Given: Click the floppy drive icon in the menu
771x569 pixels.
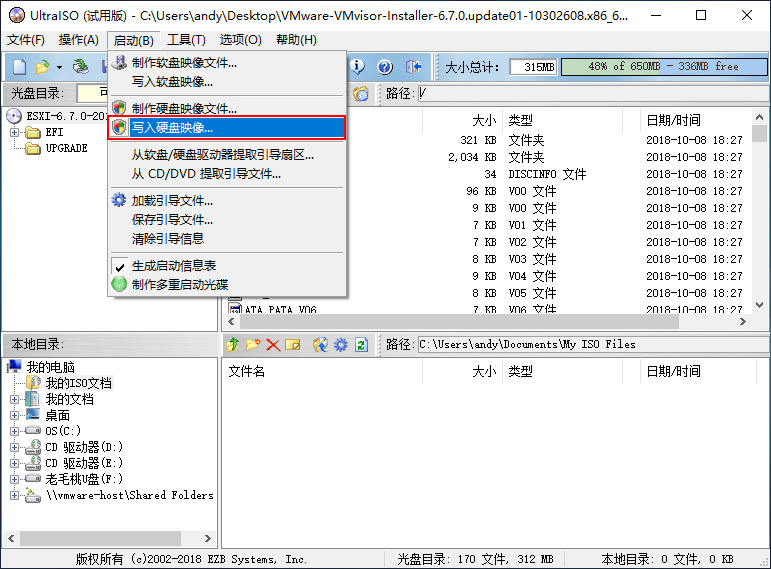Looking at the screenshot, I should click(119, 62).
